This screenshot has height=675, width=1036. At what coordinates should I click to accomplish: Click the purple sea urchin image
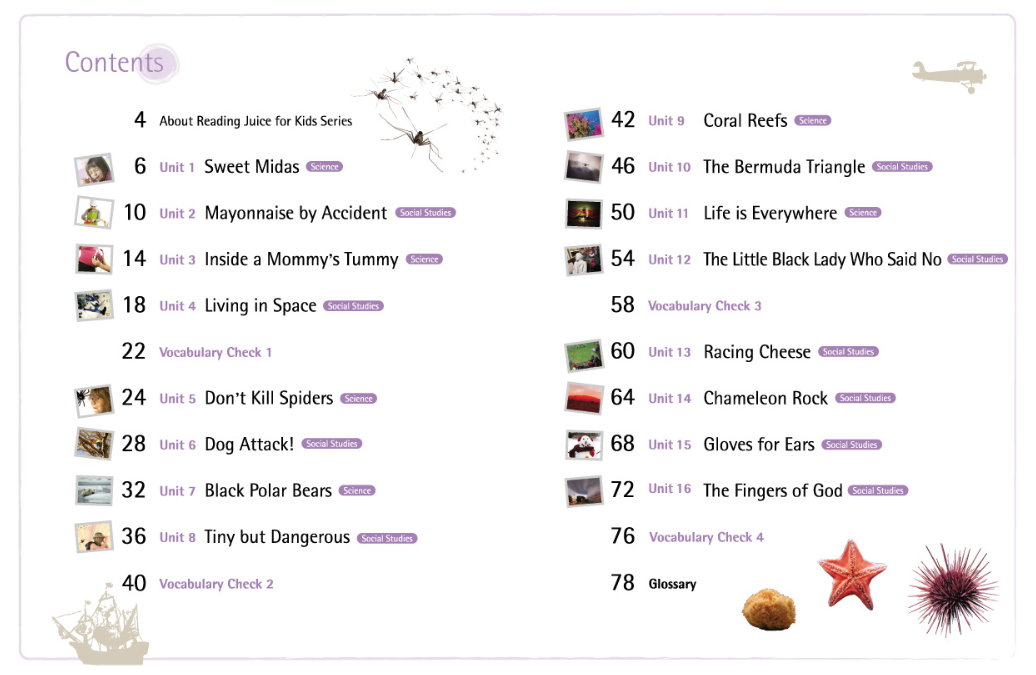[951, 587]
